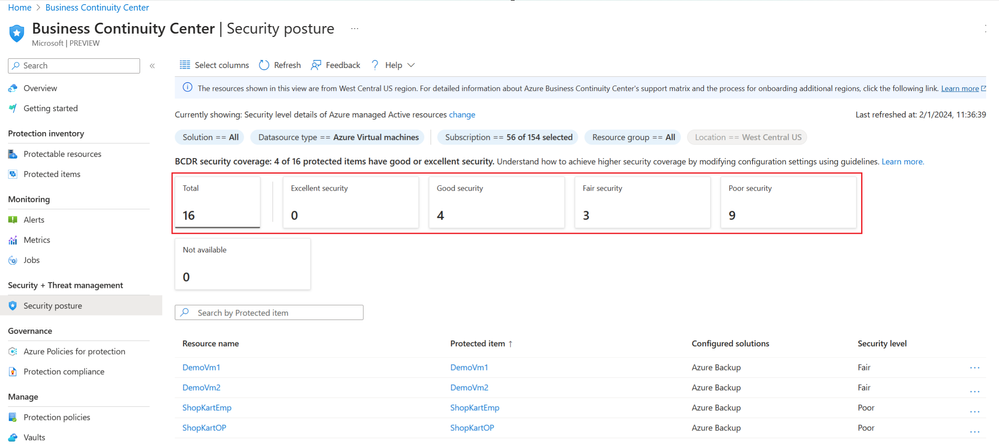Select the Good security summary card

(497, 202)
